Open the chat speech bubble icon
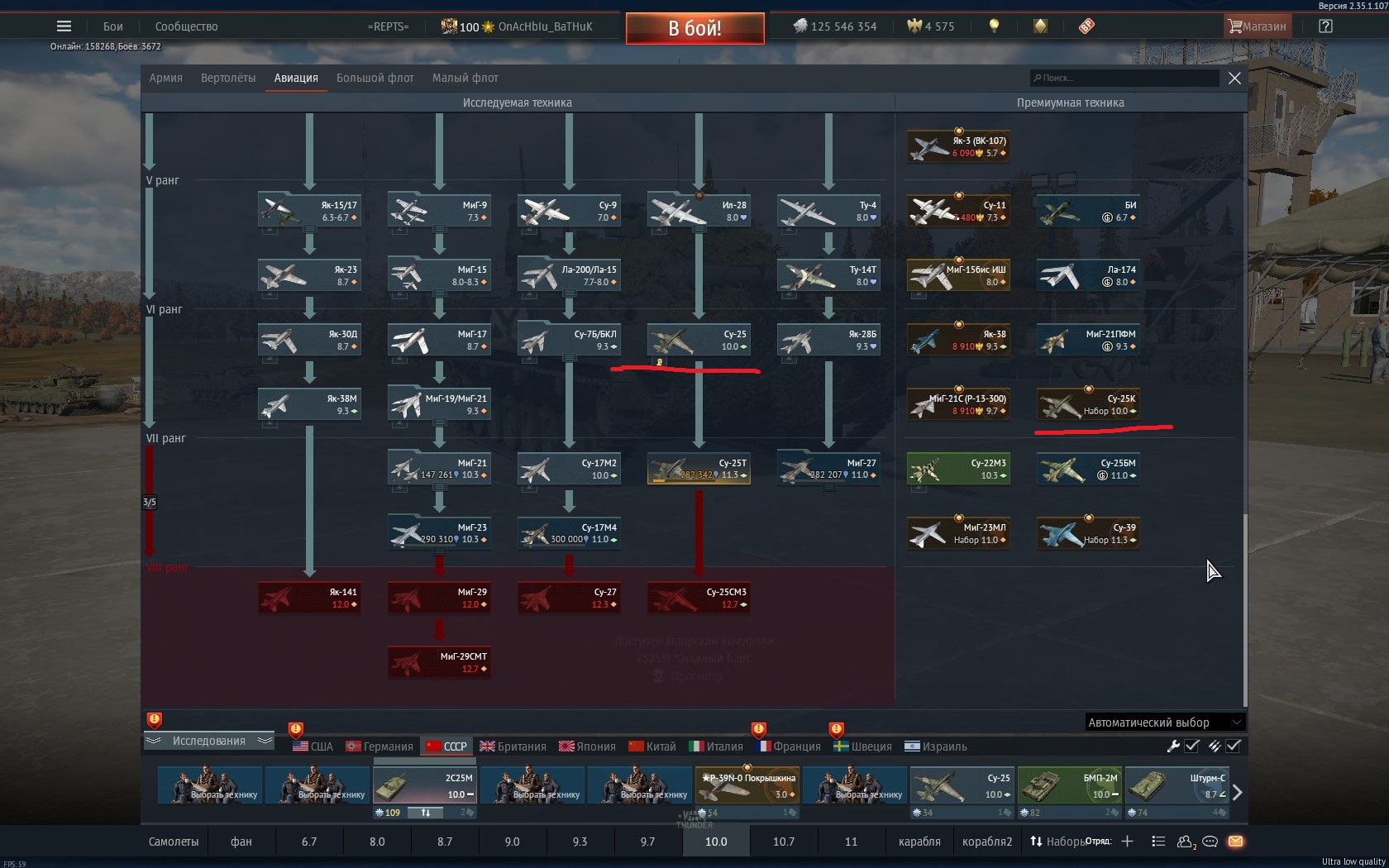Screen dimensions: 1389x868 [1210, 842]
